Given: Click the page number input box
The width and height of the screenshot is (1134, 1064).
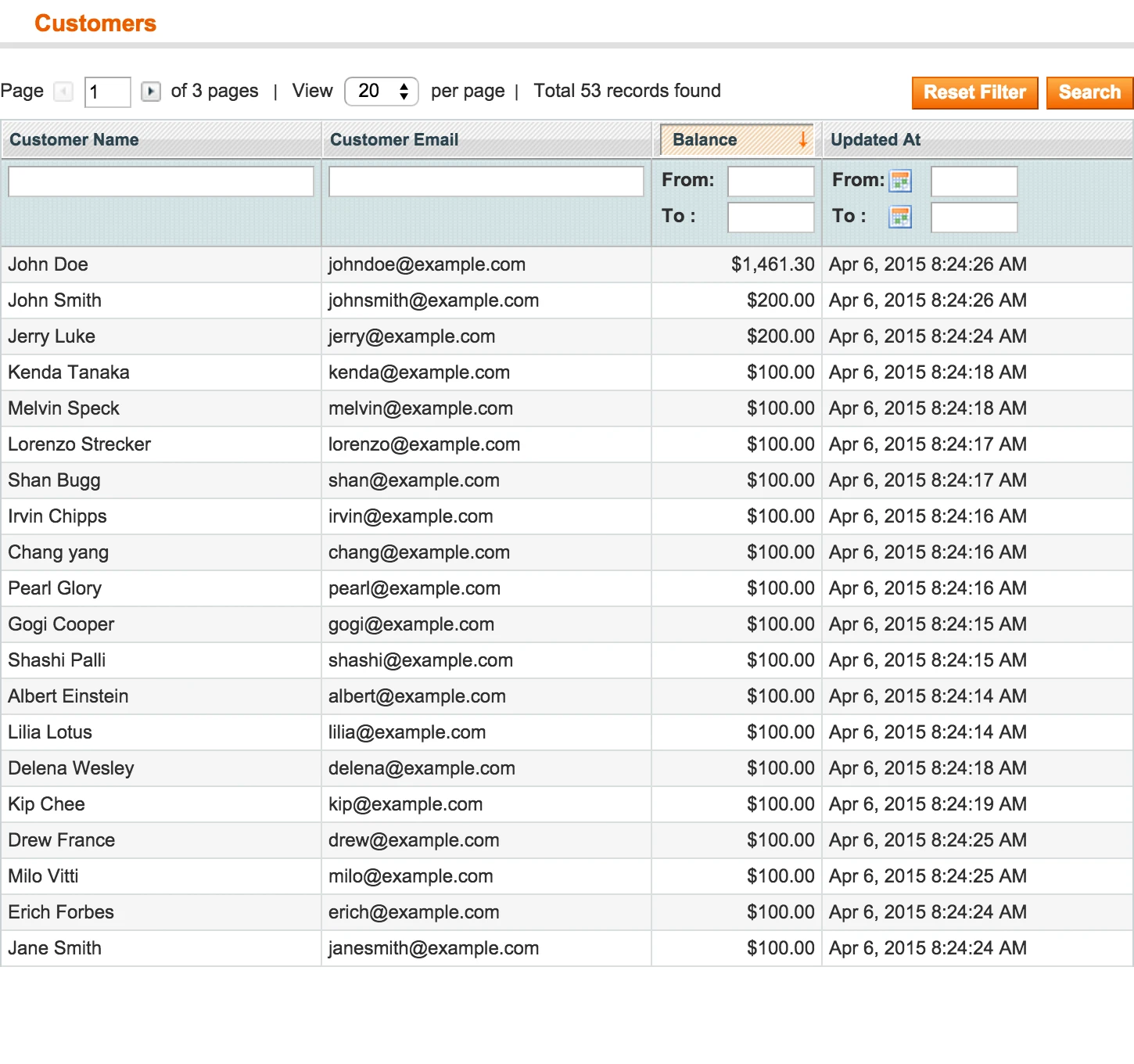Looking at the screenshot, I should (x=107, y=92).
